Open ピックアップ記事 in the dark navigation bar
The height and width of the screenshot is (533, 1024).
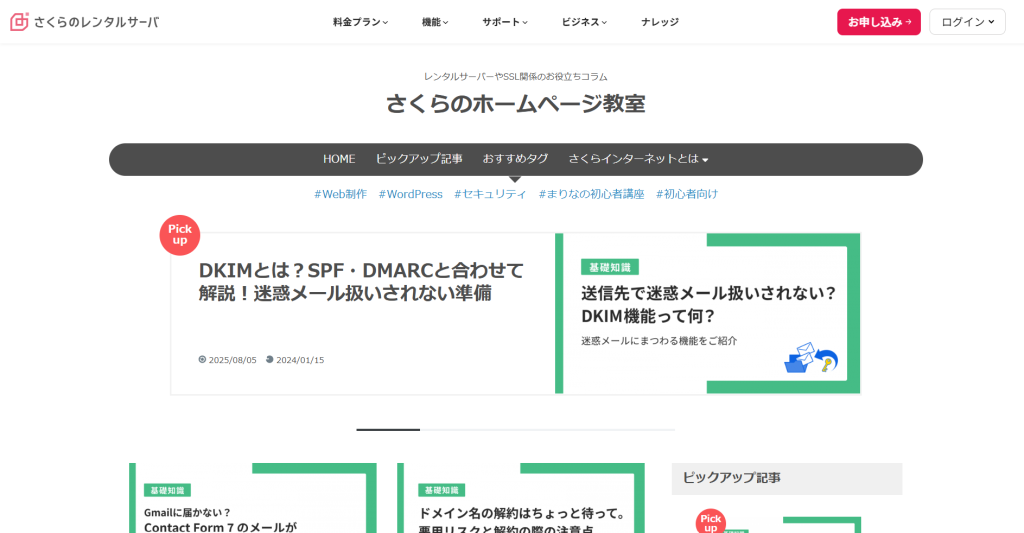[419, 159]
